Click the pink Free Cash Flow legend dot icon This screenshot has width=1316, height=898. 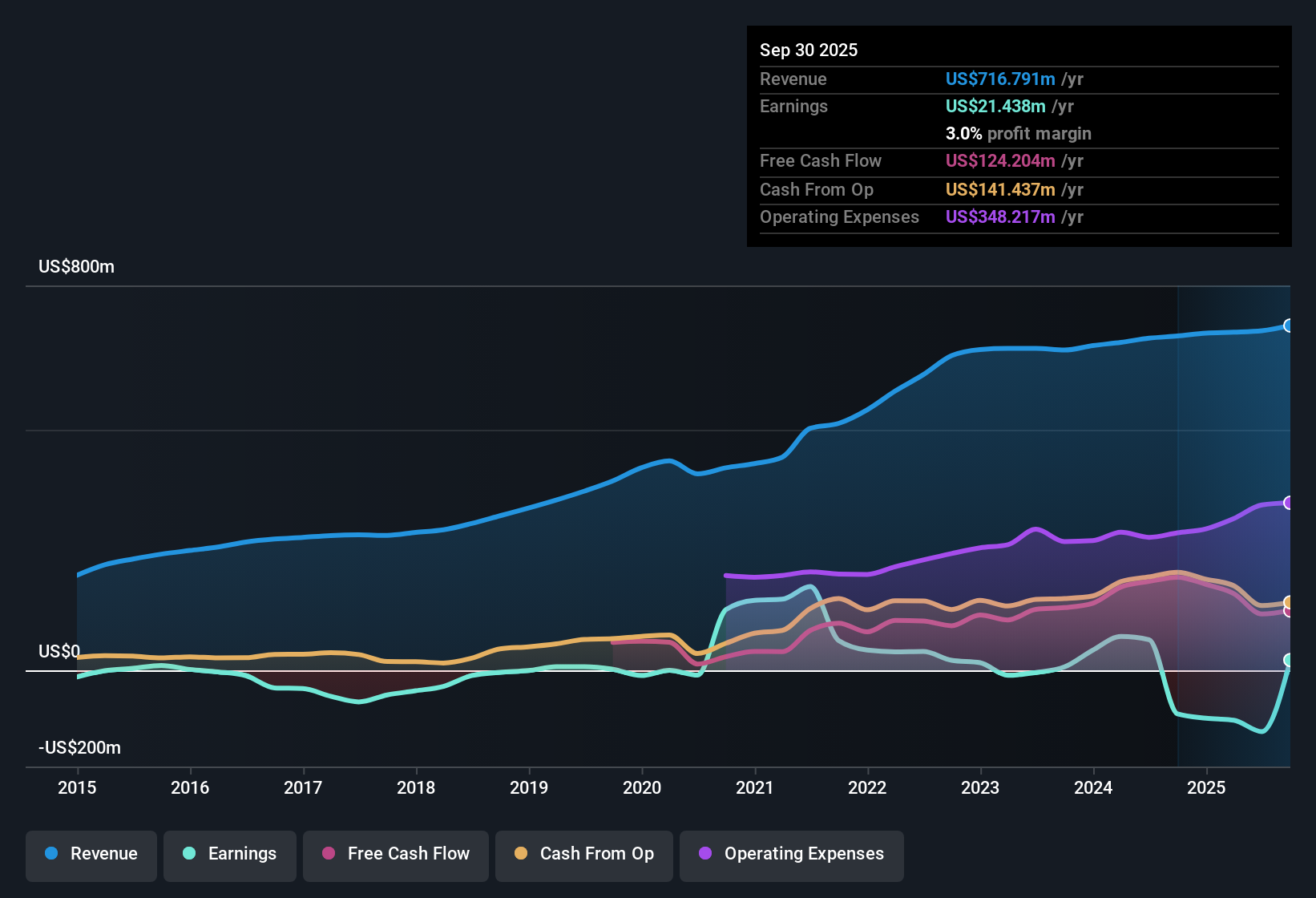click(329, 854)
